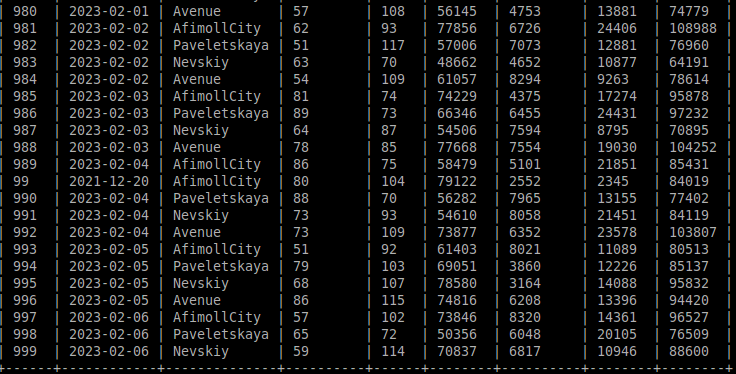Click the ID cell 987
Viewport: 736px width, 374px height.
pos(25,130)
